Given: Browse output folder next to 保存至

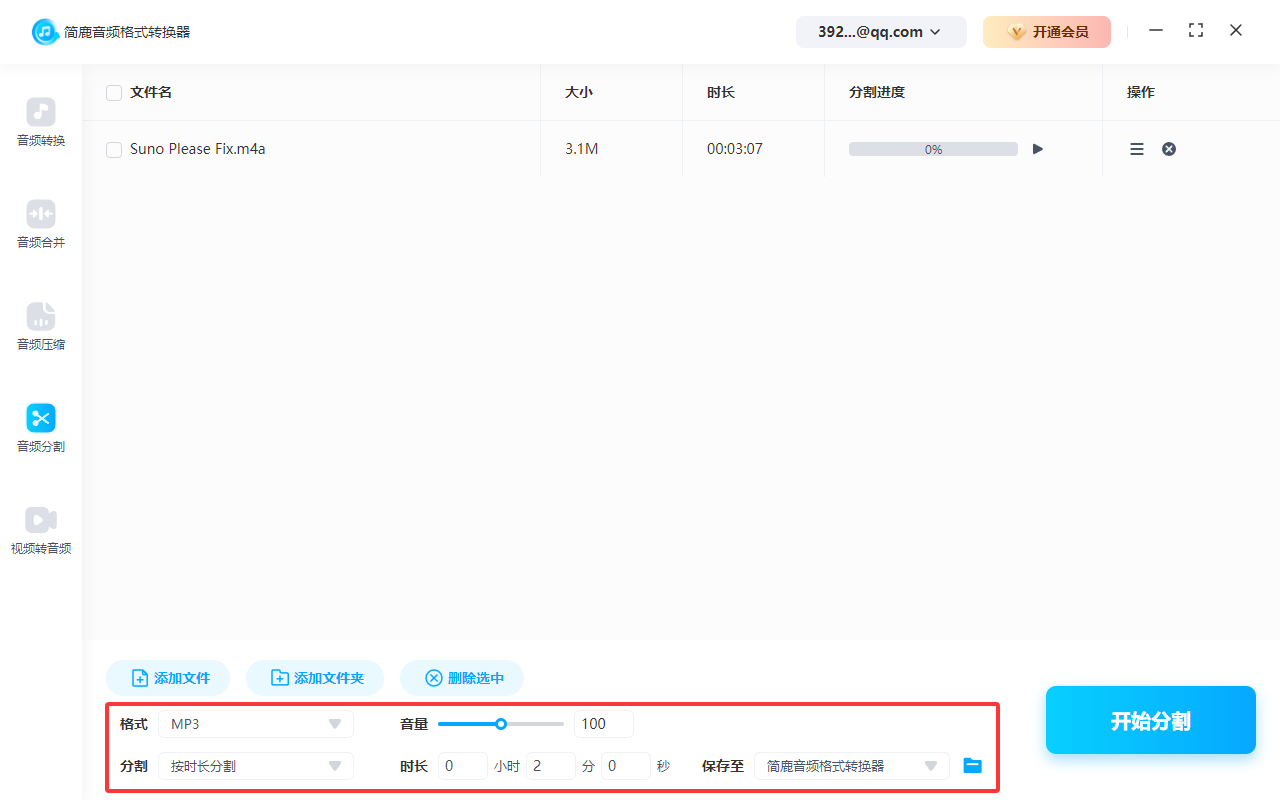Looking at the screenshot, I should (972, 765).
